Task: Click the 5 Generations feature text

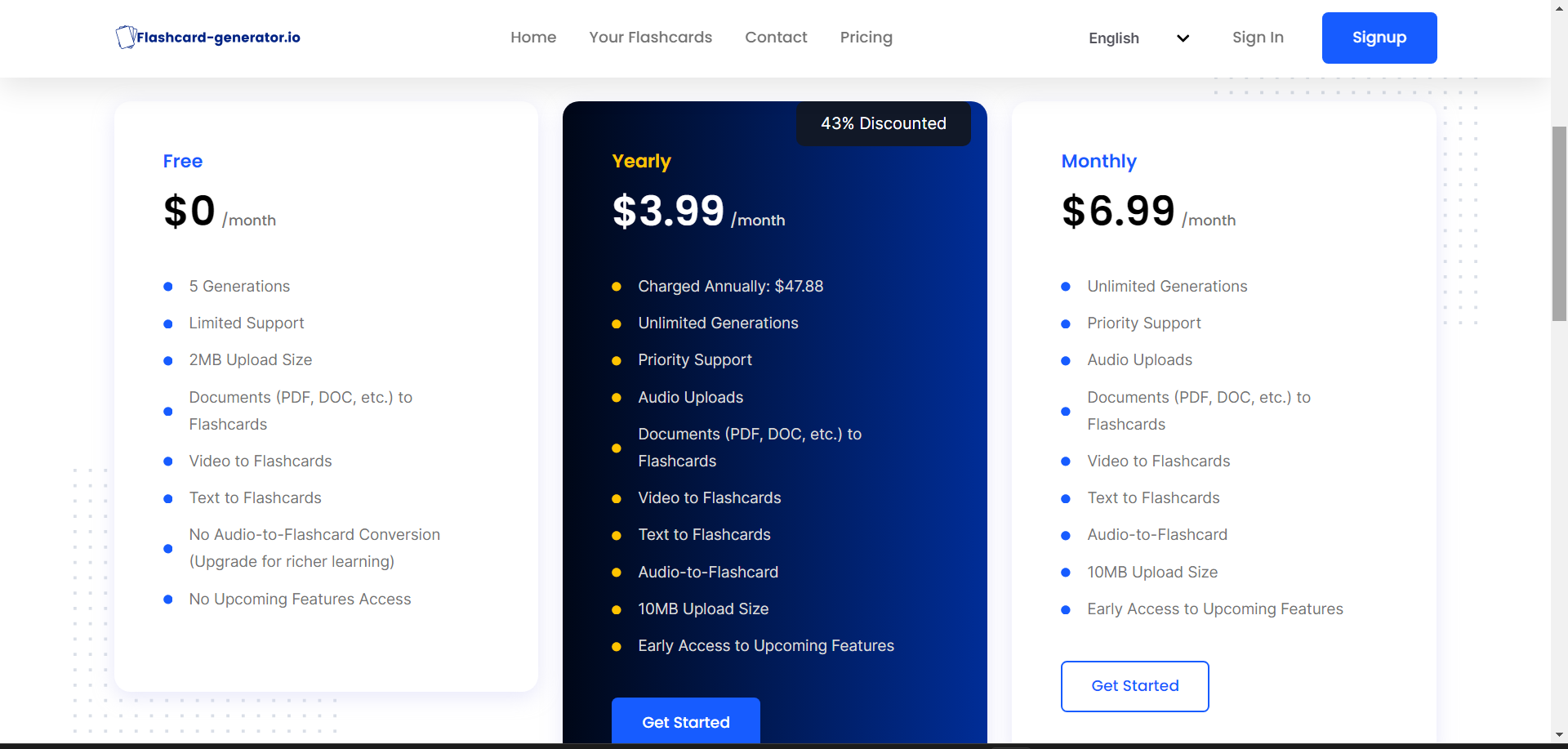Action: (239, 287)
